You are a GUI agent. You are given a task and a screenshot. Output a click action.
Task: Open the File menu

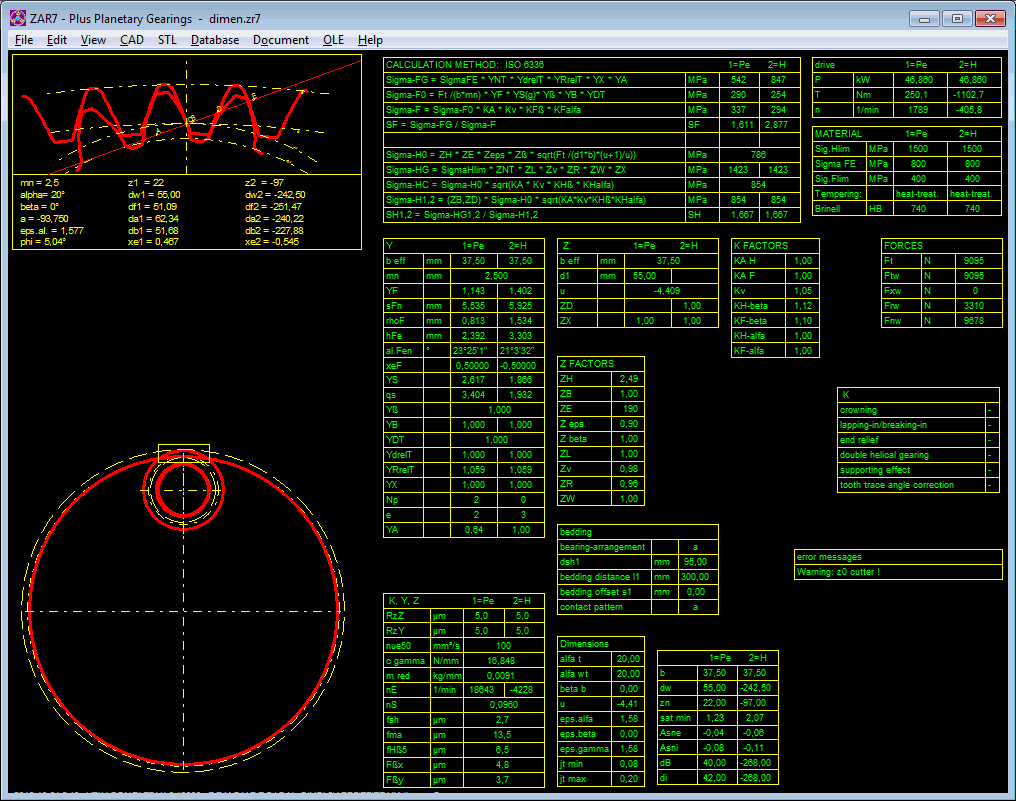pos(23,40)
